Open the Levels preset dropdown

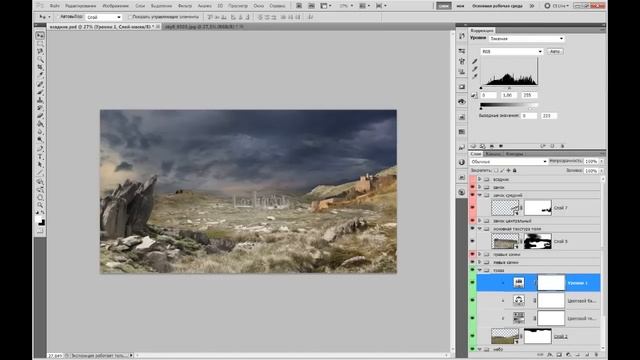tap(527, 38)
